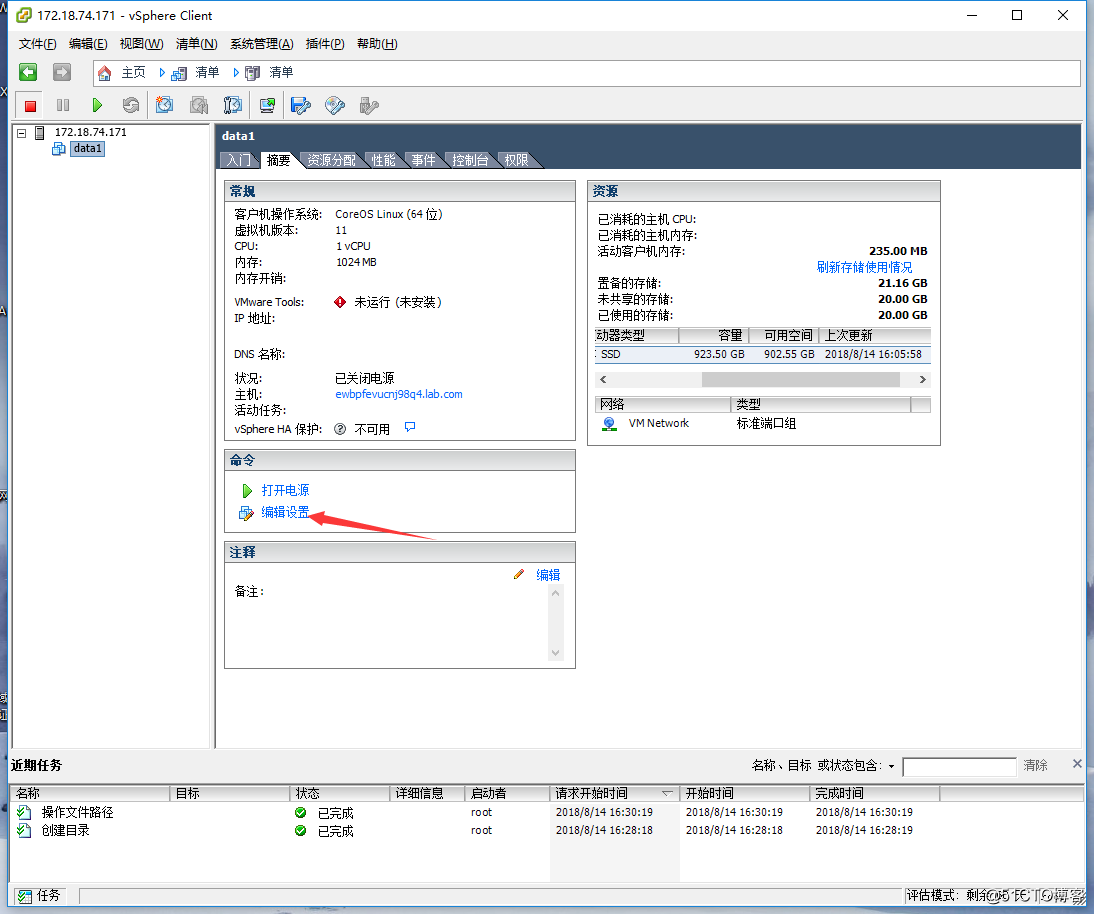Click the 编辑设置 settings icon
Screen dimensions: 1094x914
click(246, 513)
